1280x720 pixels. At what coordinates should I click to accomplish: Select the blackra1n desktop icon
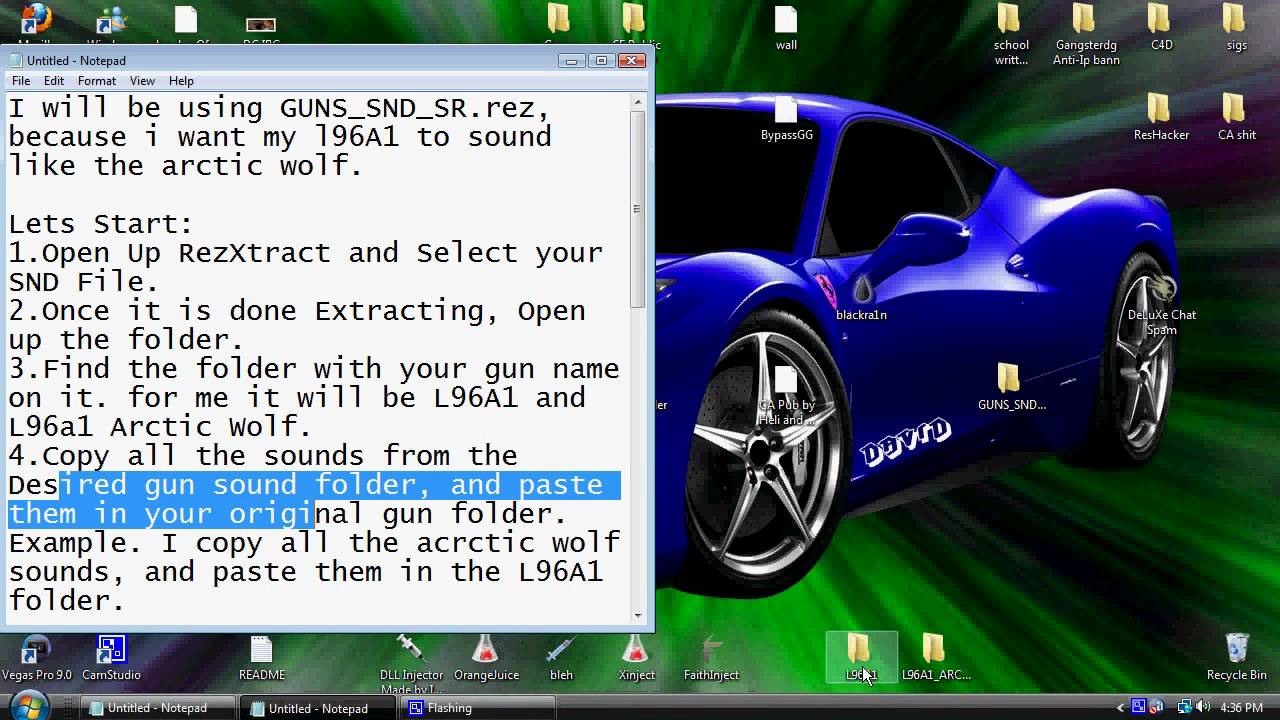point(861,297)
